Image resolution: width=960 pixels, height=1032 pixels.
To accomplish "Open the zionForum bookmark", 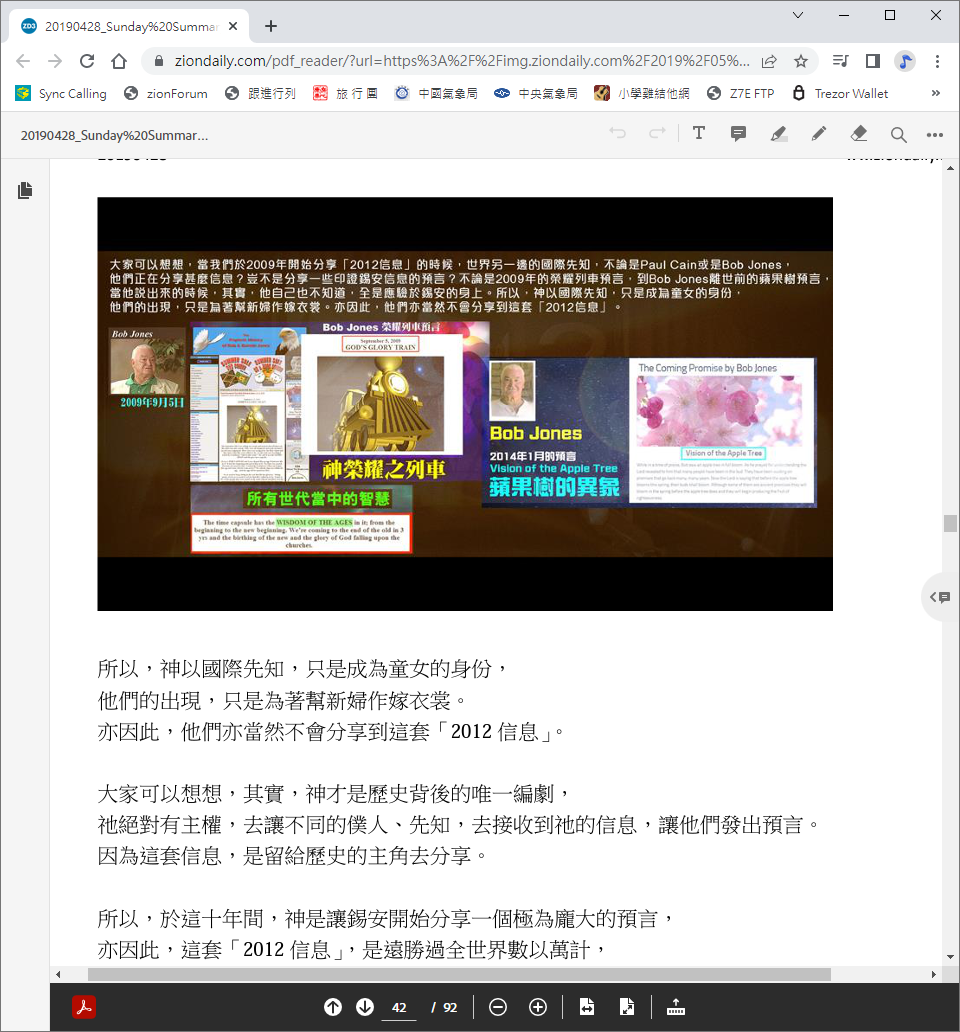I will (166, 93).
